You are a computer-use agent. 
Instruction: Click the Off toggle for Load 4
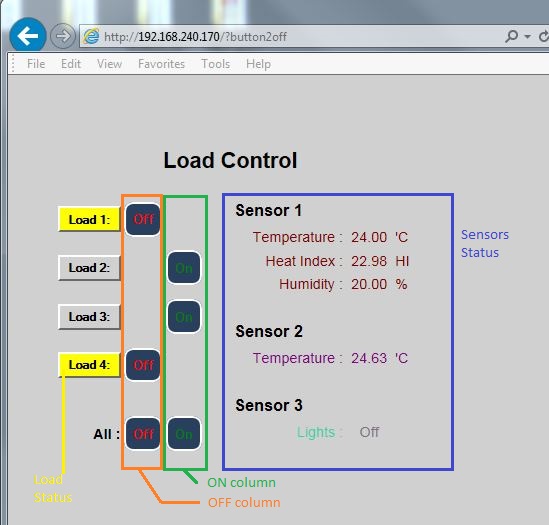tap(143, 365)
